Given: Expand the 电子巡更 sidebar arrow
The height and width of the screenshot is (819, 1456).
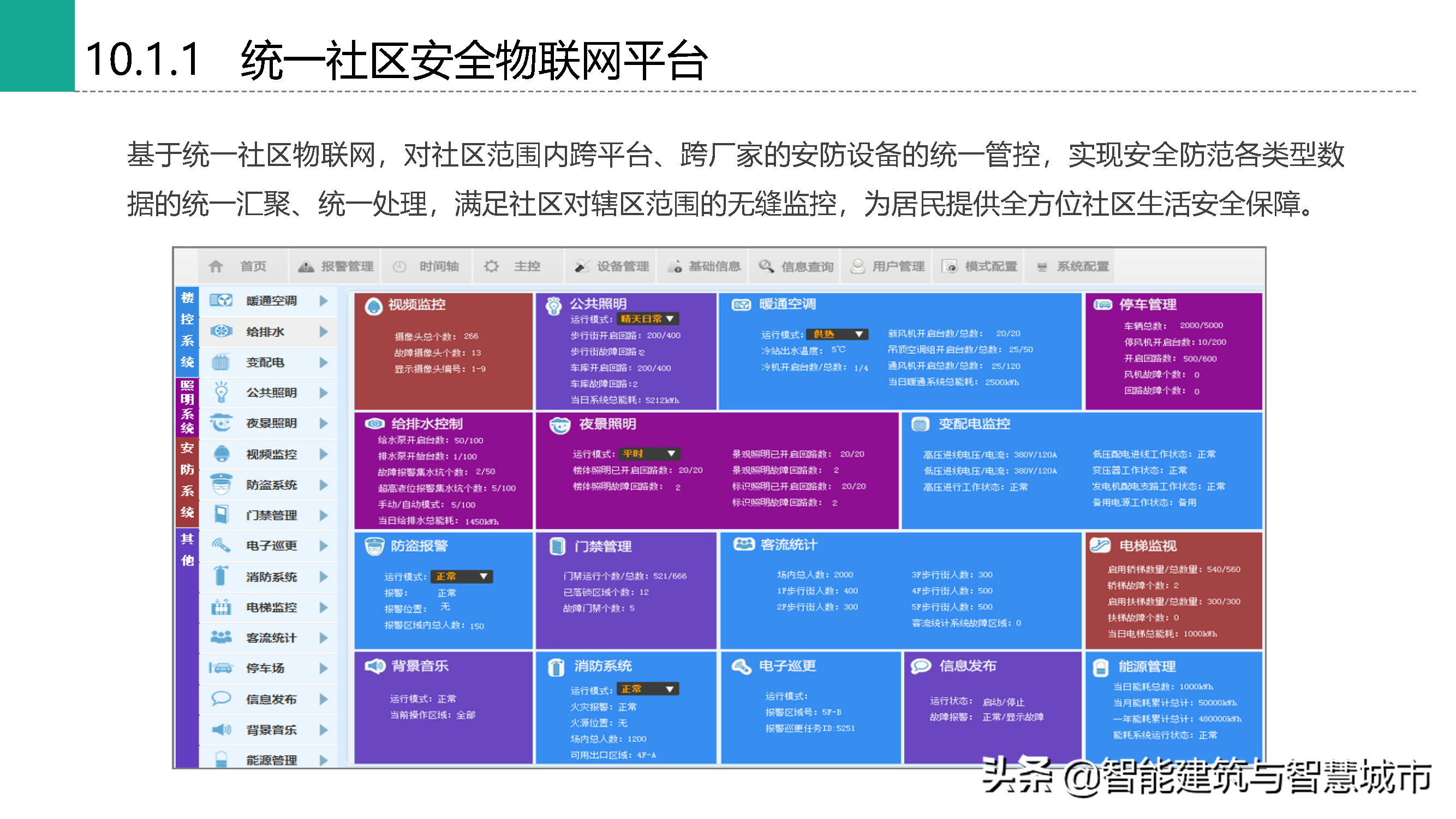Looking at the screenshot, I should pyautogui.click(x=323, y=546).
